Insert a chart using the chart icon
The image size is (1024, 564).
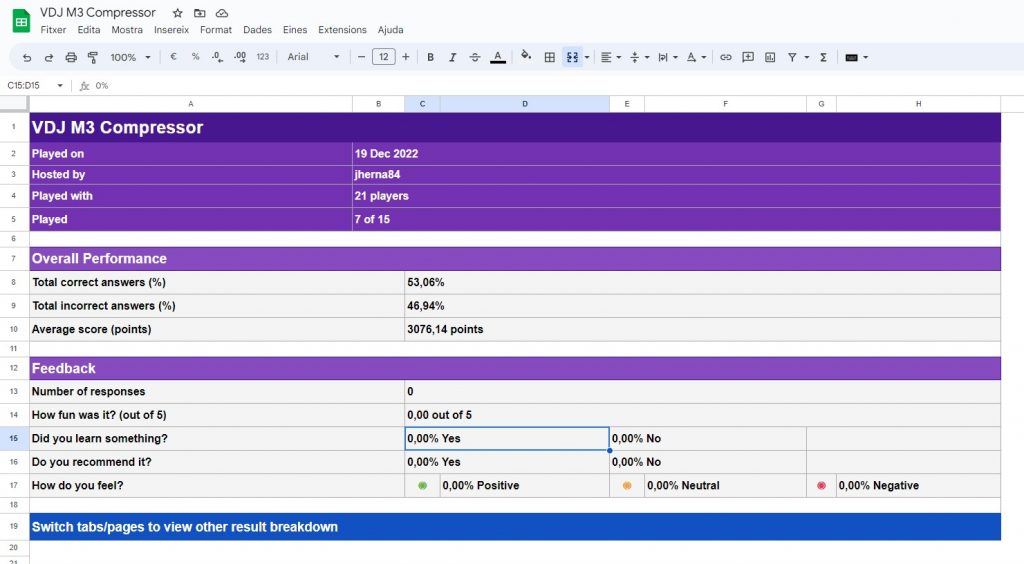[770, 57]
